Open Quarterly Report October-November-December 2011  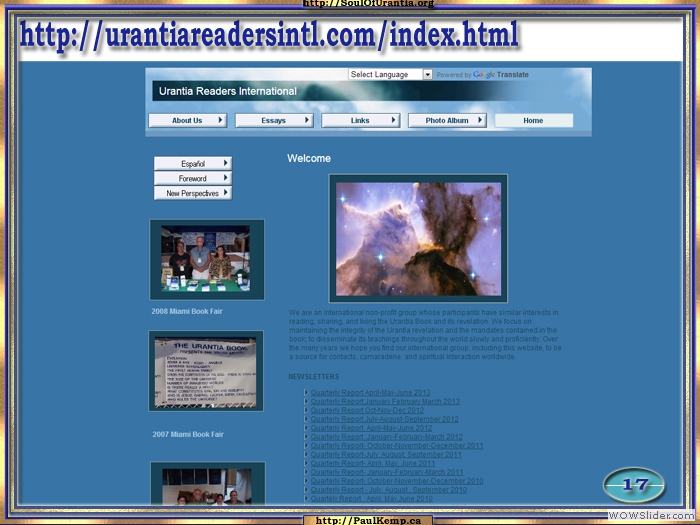[x=397, y=446]
